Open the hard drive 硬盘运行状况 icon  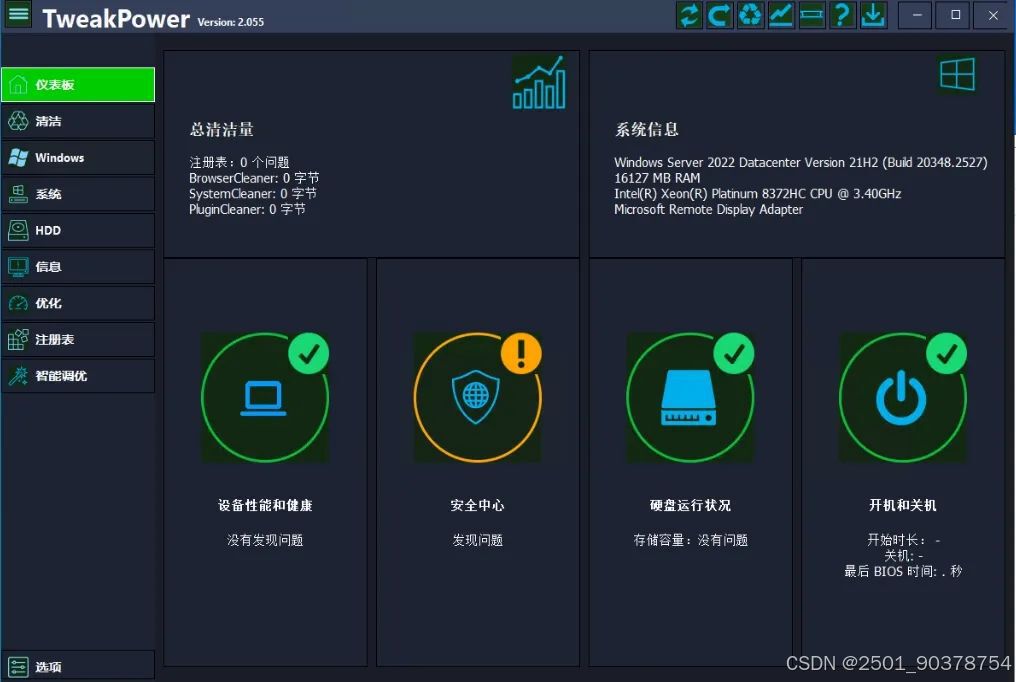pos(688,398)
